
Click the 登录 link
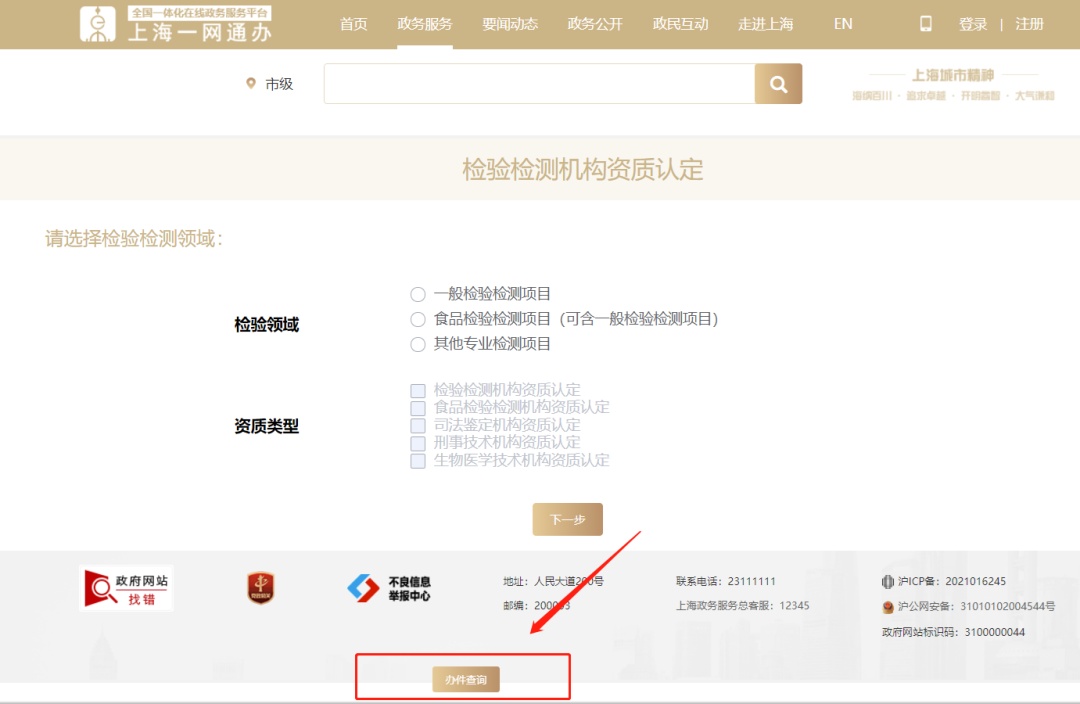click(x=973, y=24)
